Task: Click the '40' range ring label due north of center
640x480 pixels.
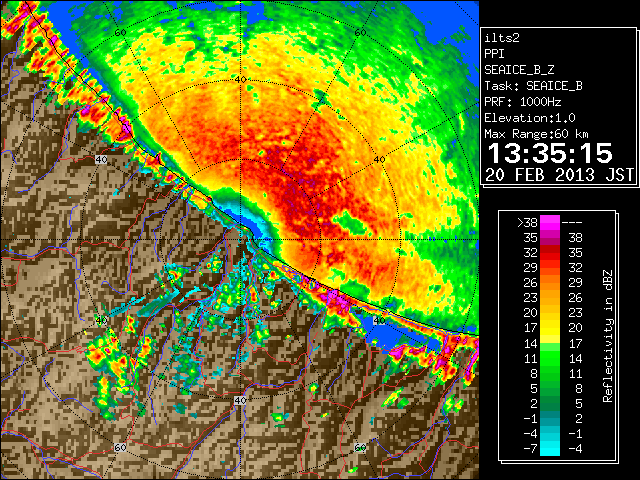Action: pyautogui.click(x=240, y=80)
